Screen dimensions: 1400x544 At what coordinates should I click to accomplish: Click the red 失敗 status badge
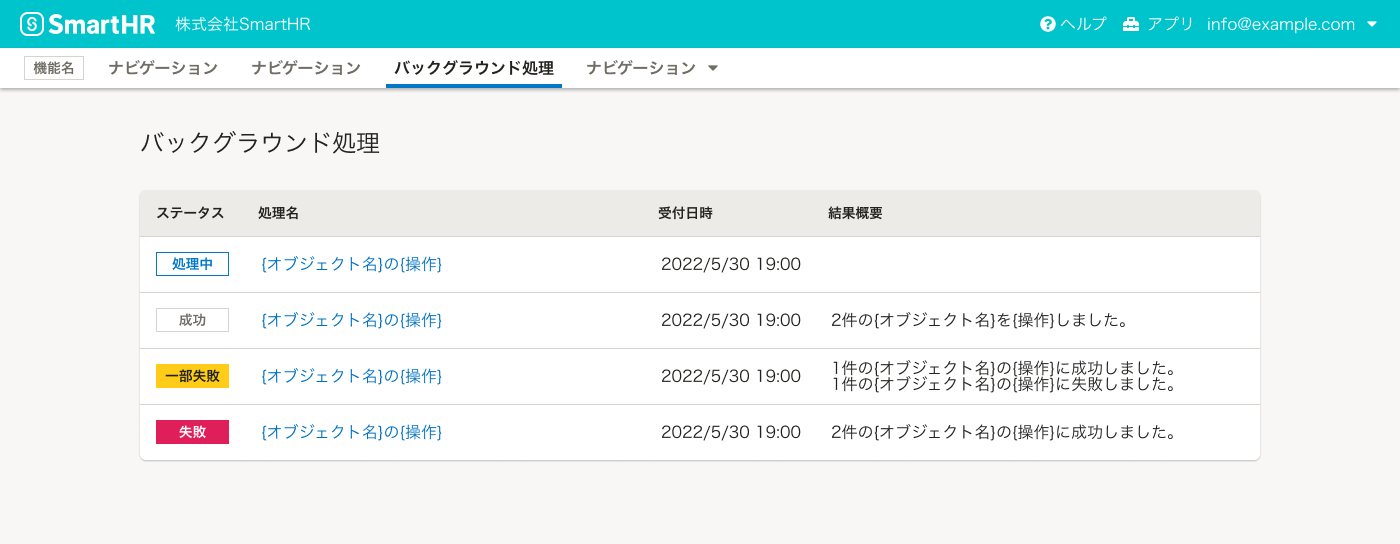[x=192, y=432]
